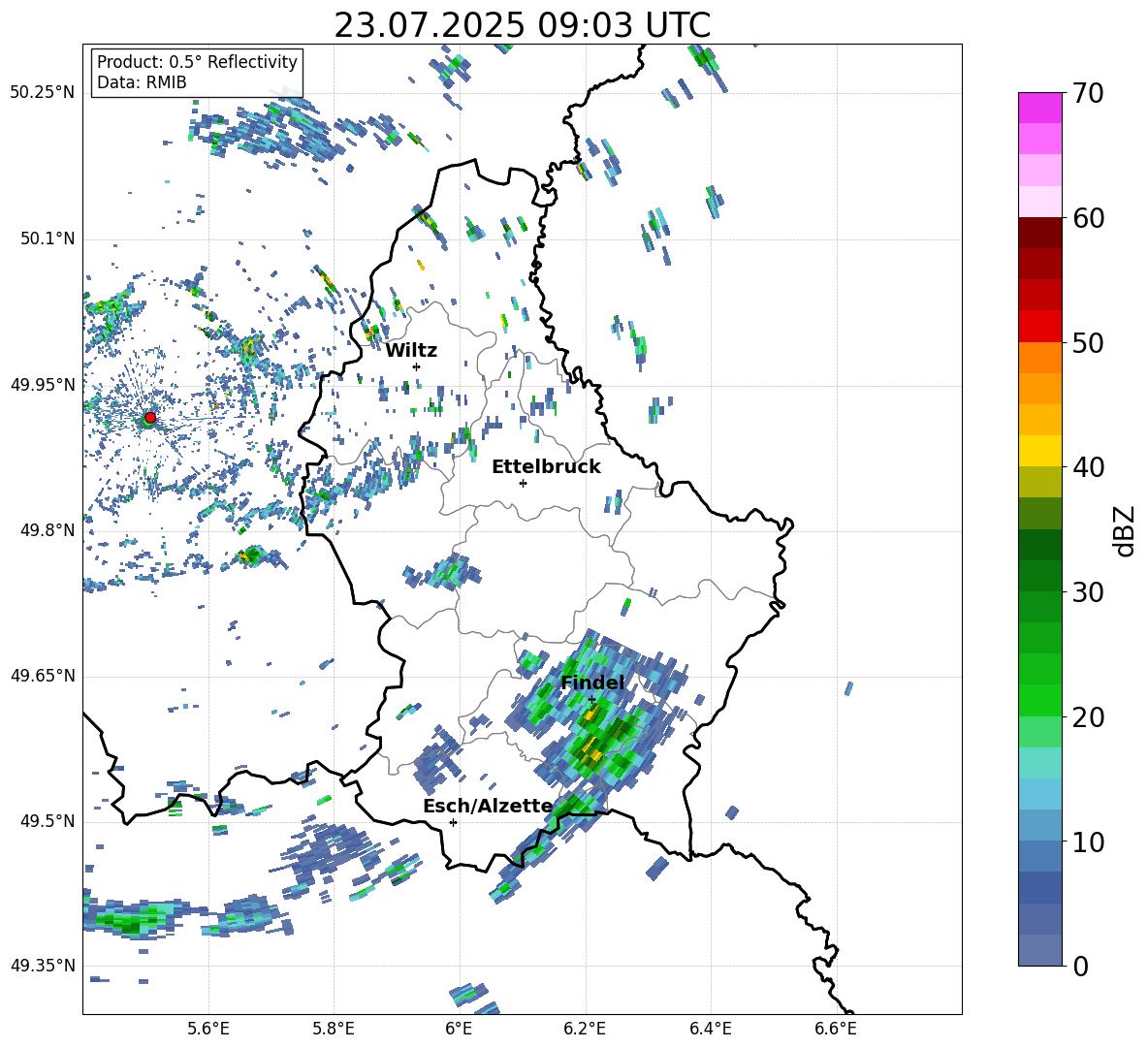This screenshot has width=1148, height=1048.
Task: Click the colorbar tick label 50
Action: (x=1088, y=342)
